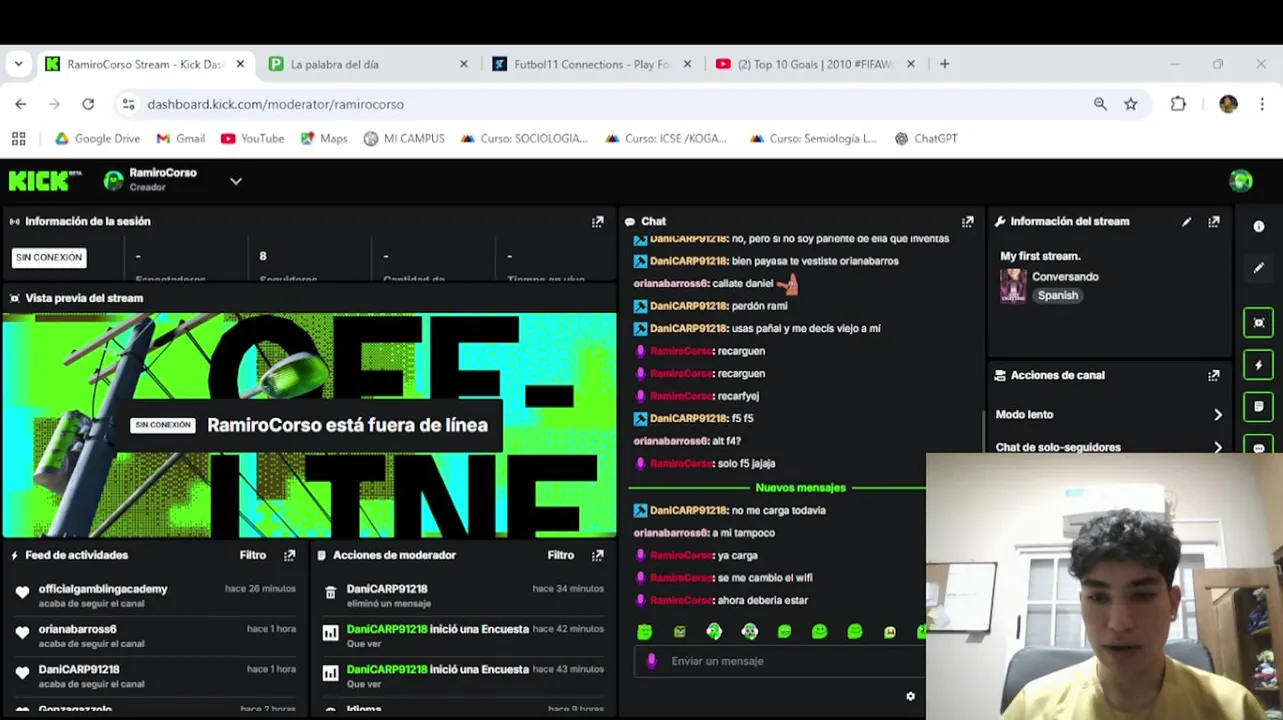Click the zoom magnifier icon in address bar
This screenshot has width=1283, height=720.
click(x=1100, y=104)
